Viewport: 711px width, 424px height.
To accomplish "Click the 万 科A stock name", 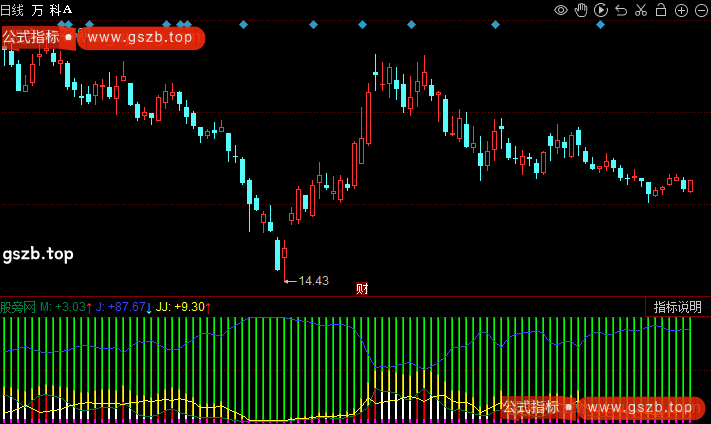I will tap(52, 9).
